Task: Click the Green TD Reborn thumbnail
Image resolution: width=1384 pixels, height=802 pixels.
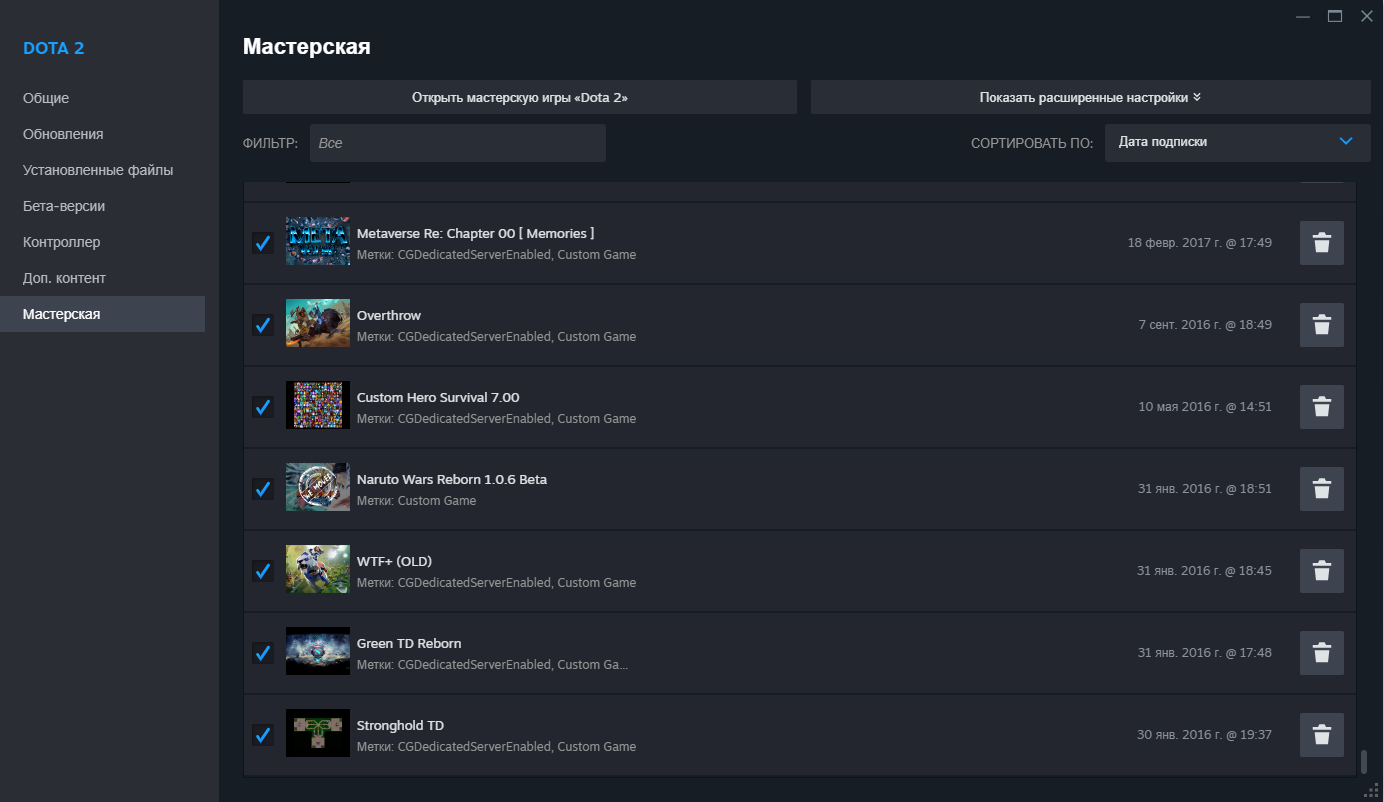Action: click(318, 651)
